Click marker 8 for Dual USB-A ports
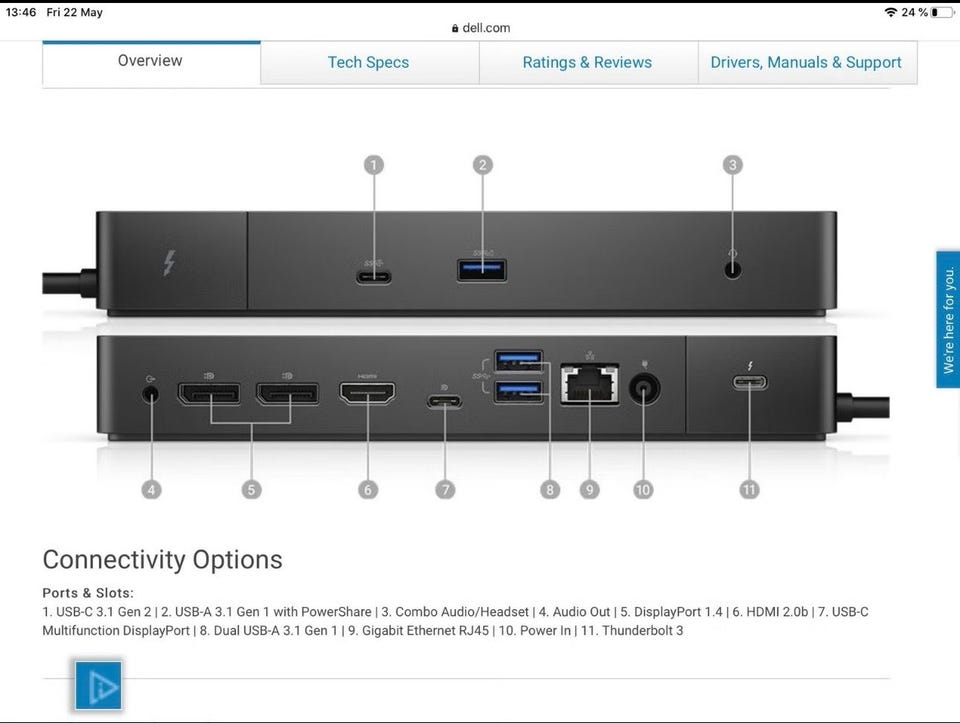The image size is (960, 723). pos(550,490)
